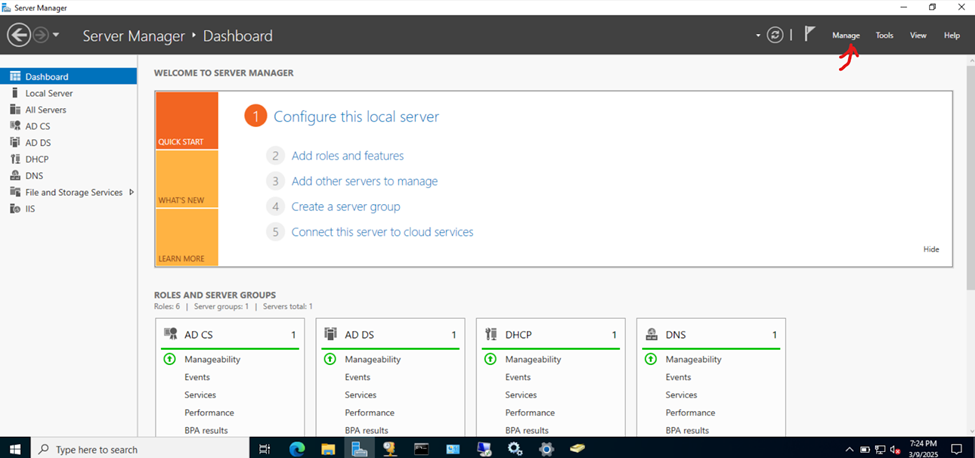
Task: Click the Refresh icon in the header
Action: (x=774, y=35)
